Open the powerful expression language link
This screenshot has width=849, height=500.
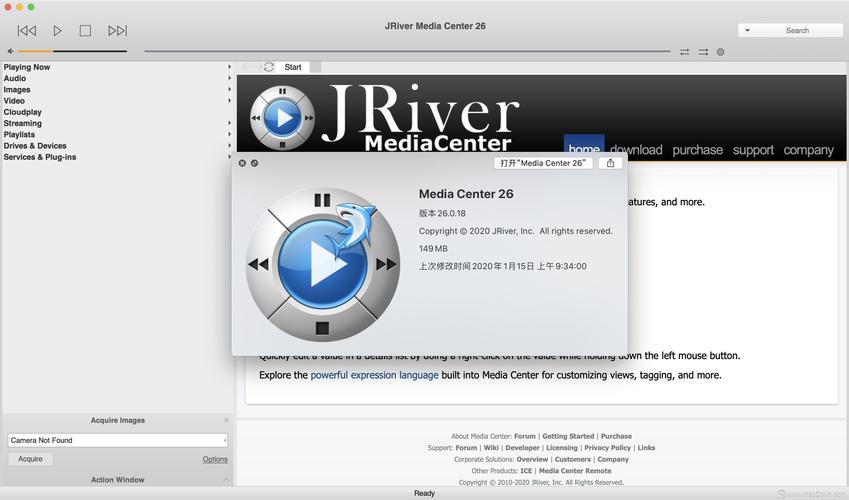[x=374, y=375]
